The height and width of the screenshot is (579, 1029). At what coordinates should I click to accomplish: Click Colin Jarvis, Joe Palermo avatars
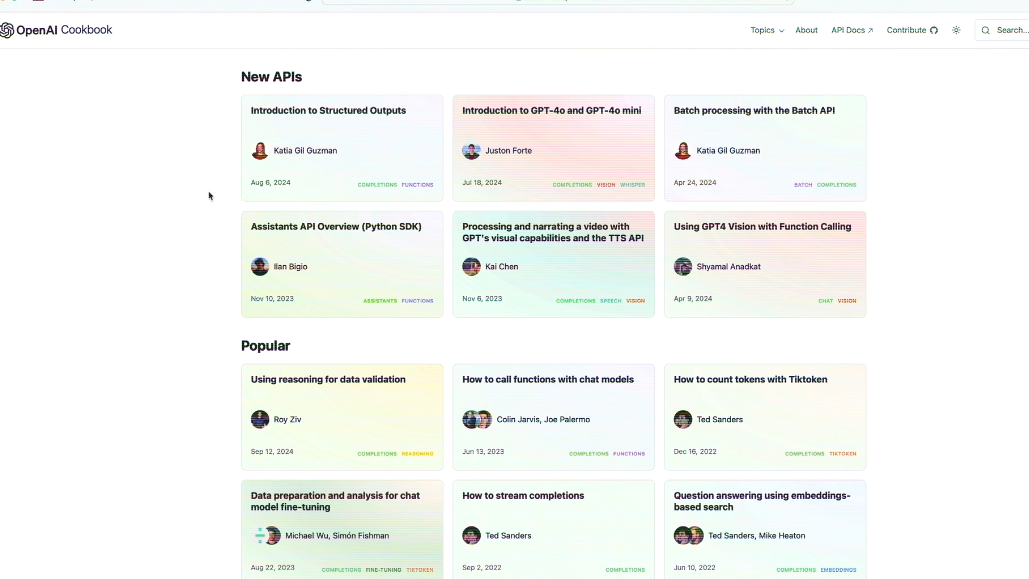[477, 419]
